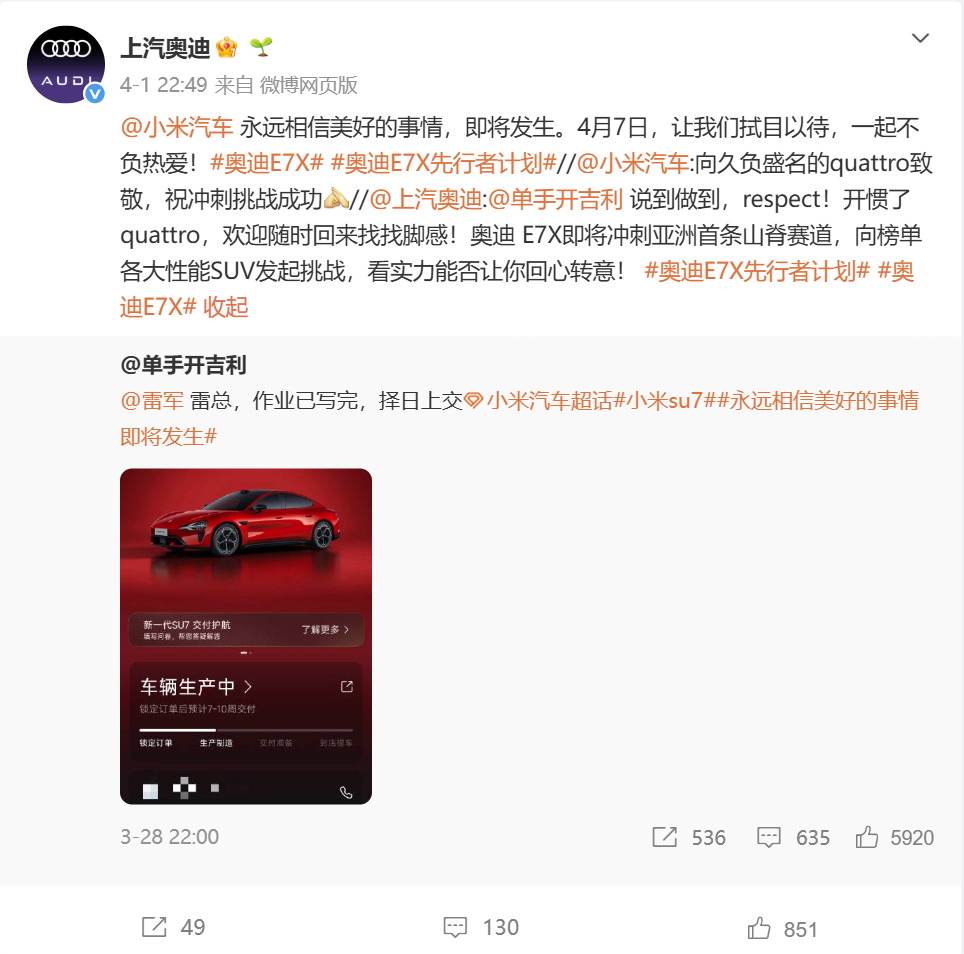Open the @单手开吉利 original poster name
964x954 pixels.
183,365
